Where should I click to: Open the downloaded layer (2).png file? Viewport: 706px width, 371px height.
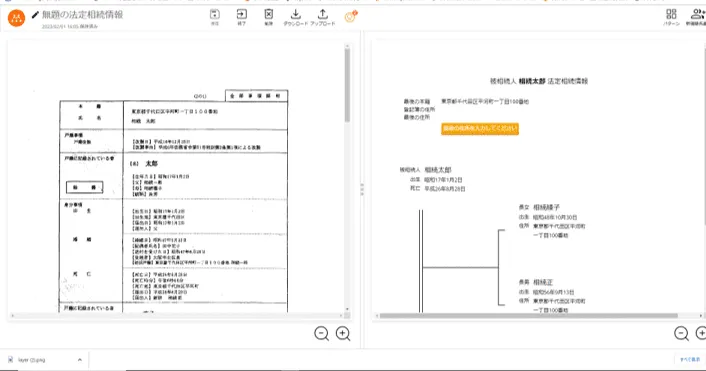pyautogui.click(x=32, y=360)
